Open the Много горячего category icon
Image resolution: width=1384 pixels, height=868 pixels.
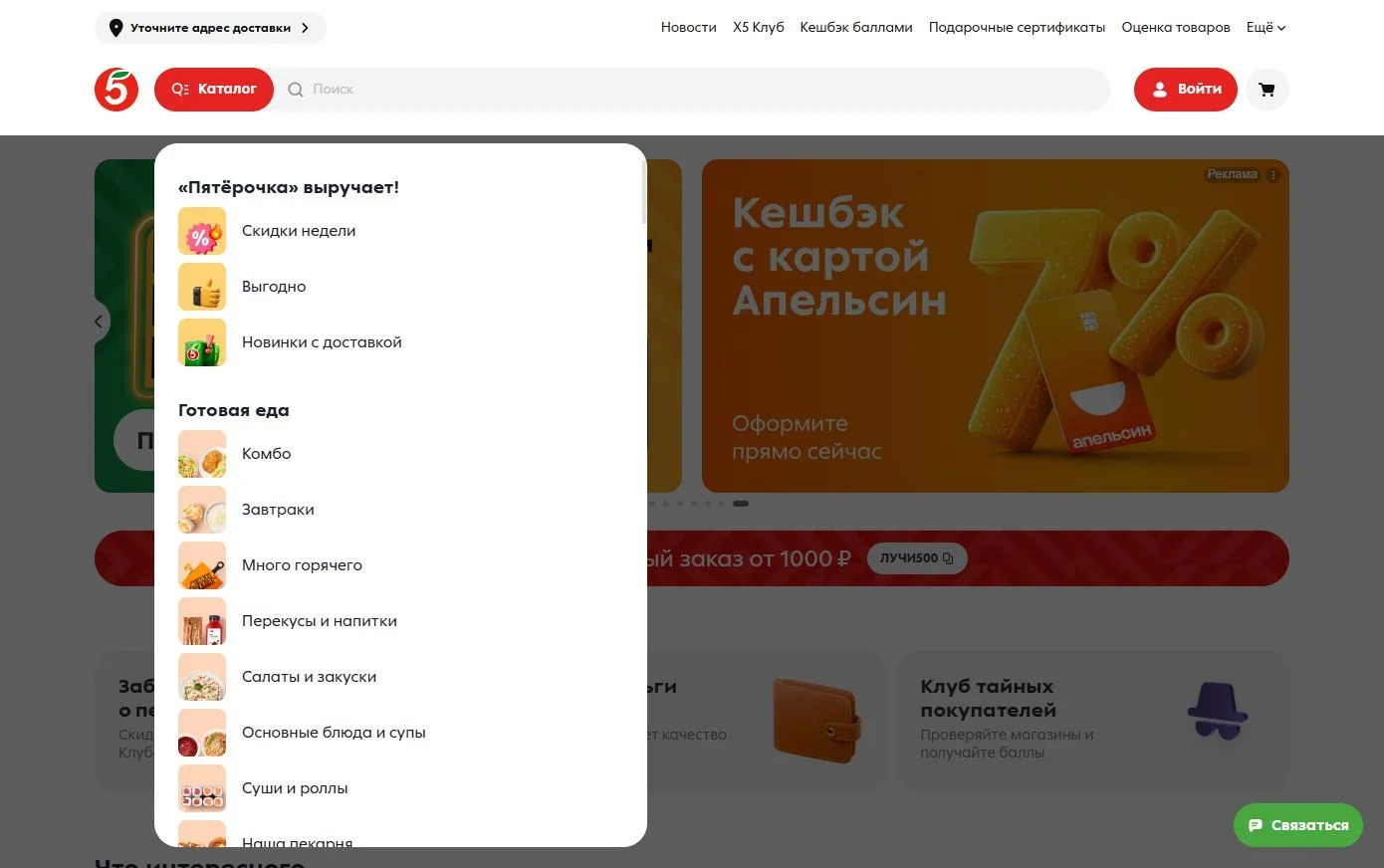point(202,565)
